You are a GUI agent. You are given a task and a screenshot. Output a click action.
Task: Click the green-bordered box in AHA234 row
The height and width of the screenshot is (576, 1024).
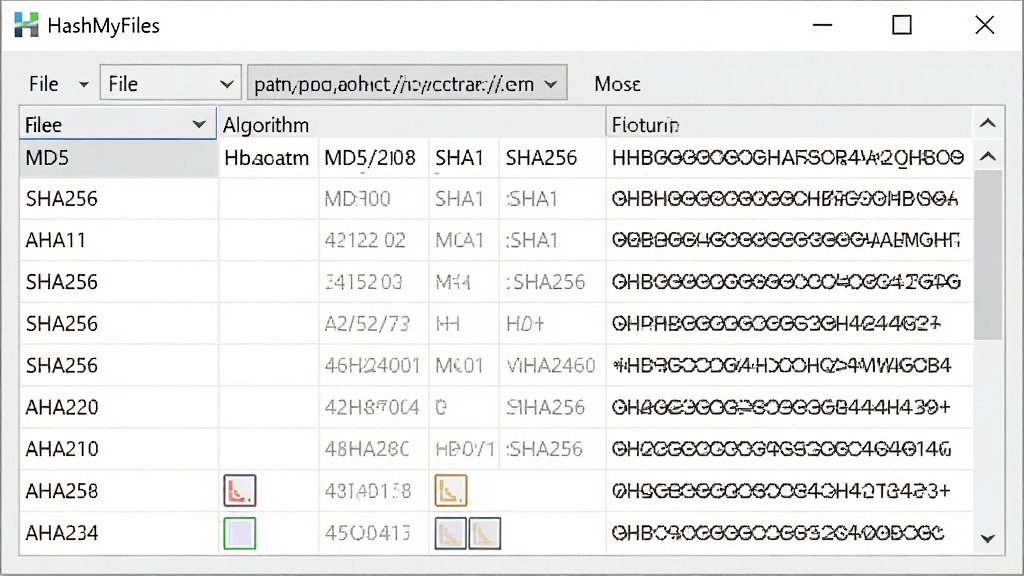(x=240, y=533)
